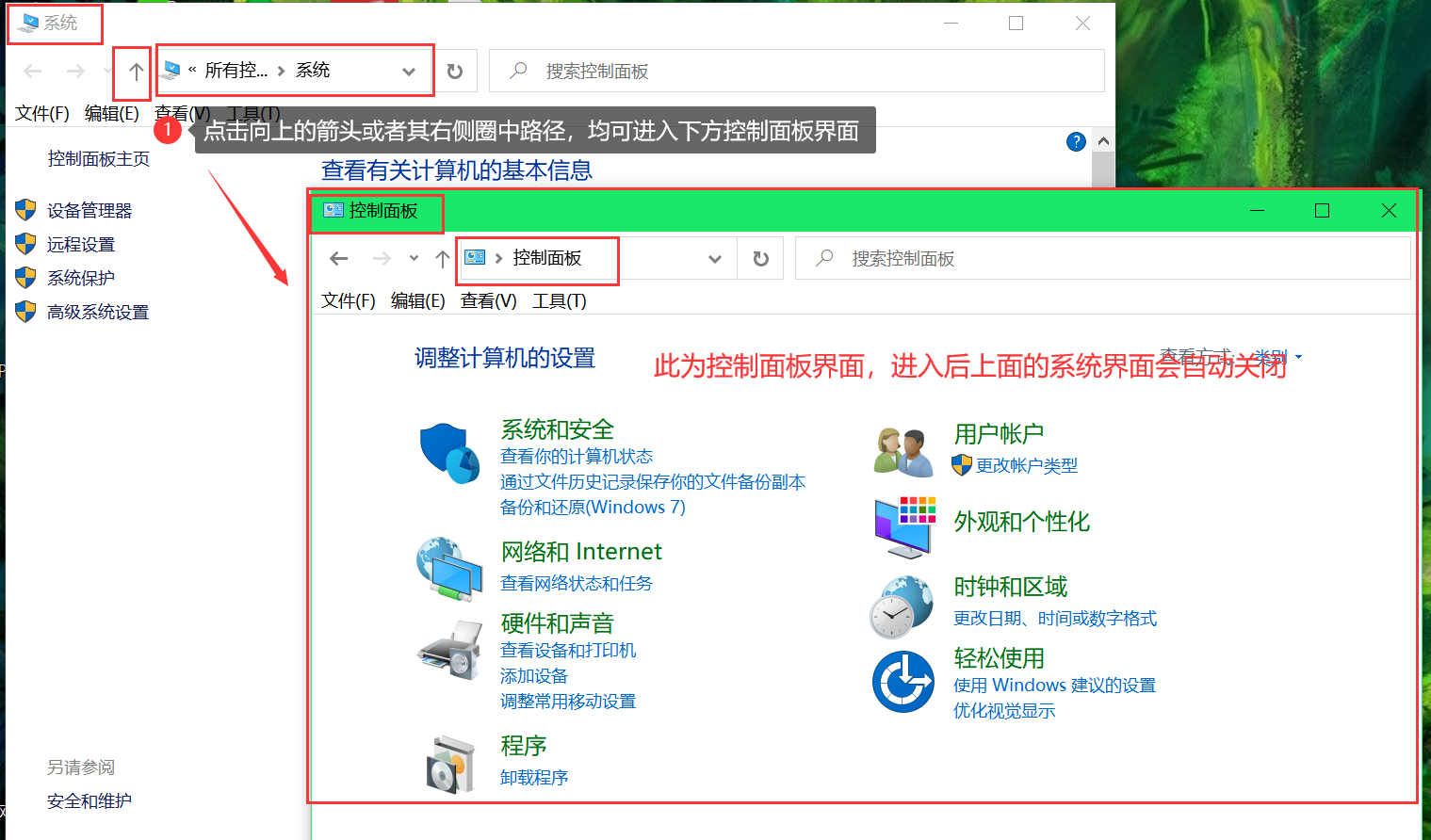Screen dimensions: 1431x840
Task: Click shield icon beside 高级系统设置
Action: pos(25,312)
